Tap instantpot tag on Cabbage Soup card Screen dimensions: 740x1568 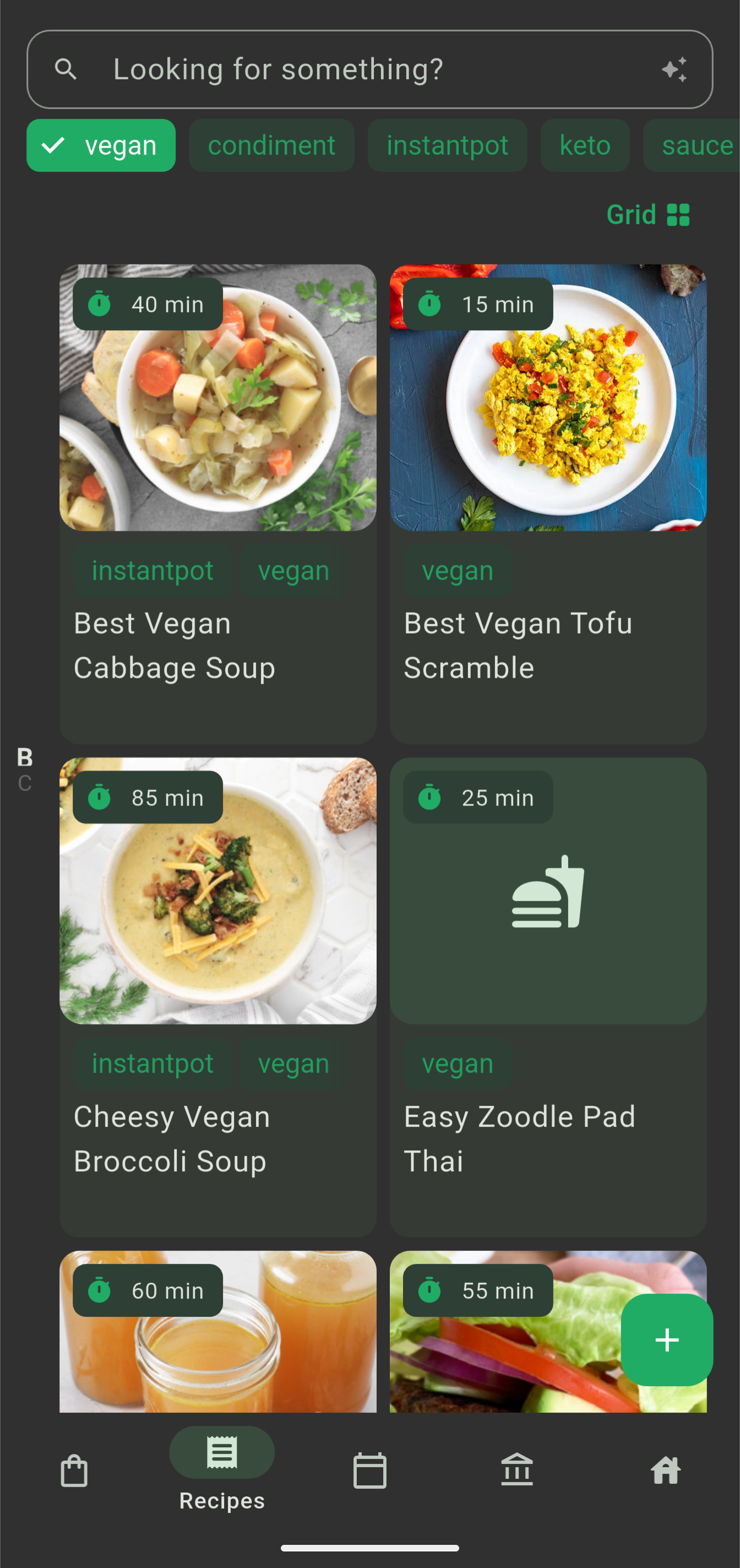click(x=152, y=570)
